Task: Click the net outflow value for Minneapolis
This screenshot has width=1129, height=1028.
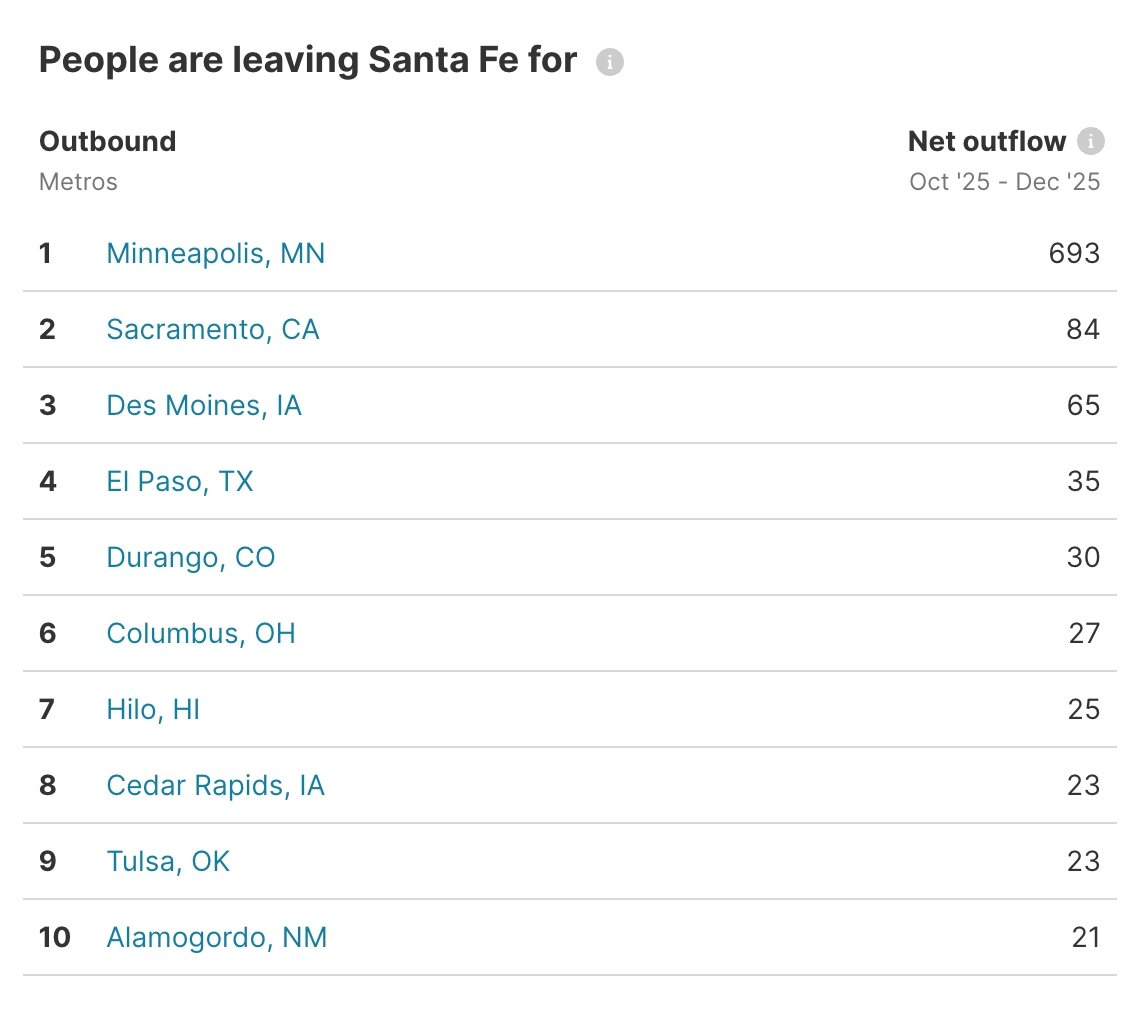Action: 1076,253
